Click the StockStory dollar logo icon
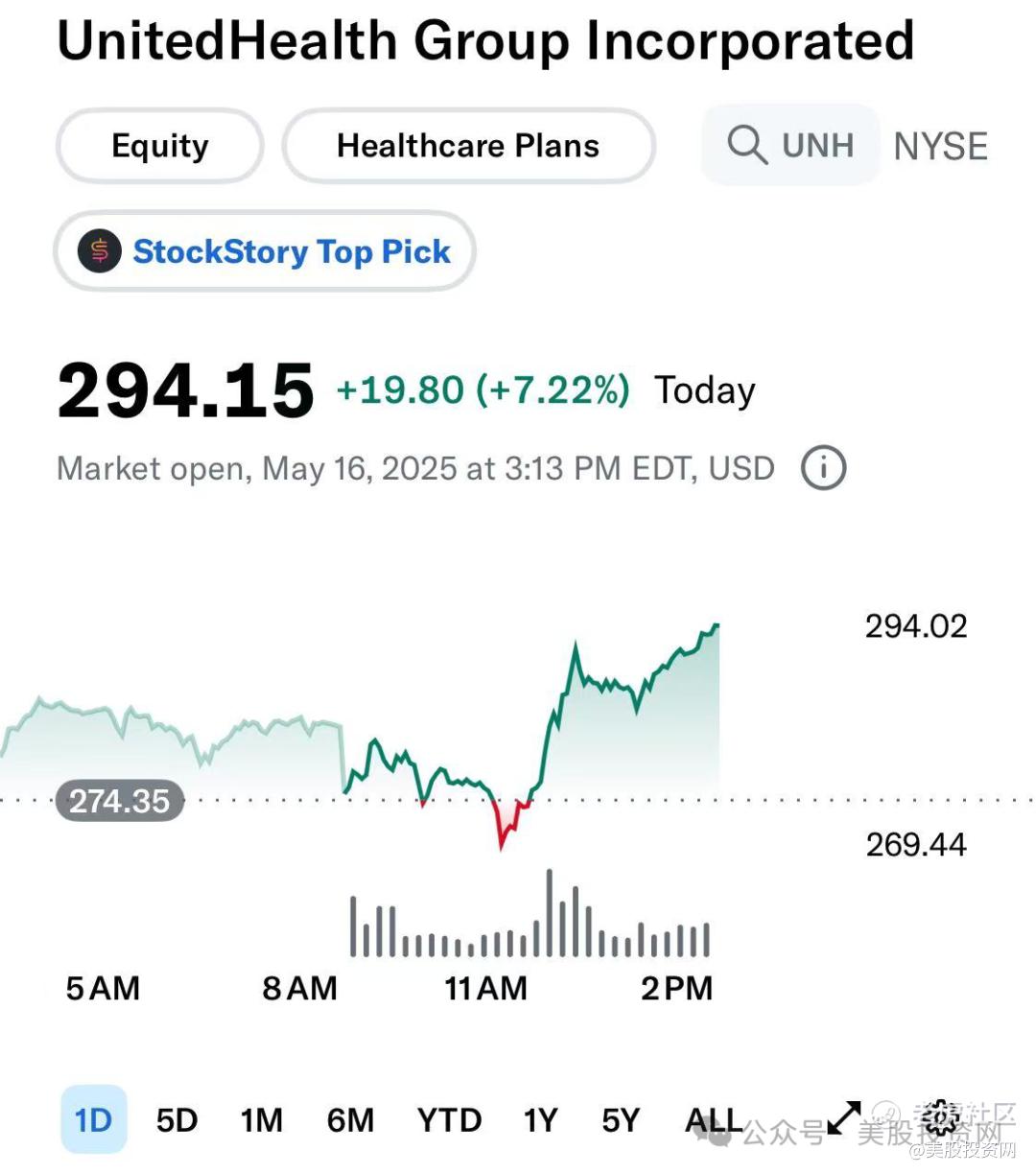 click(100, 251)
